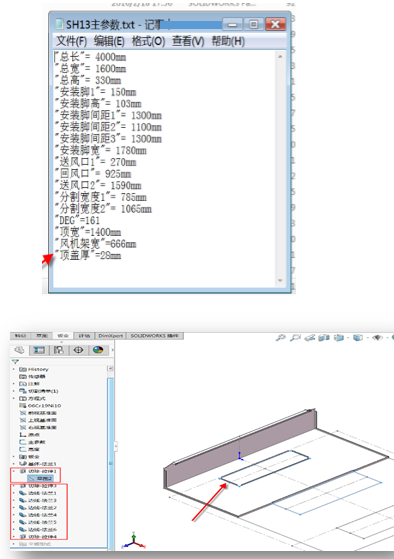Screen dimensions: 394x559
Task: Switch to the DimXpert ribbon tab
Action: pos(111,336)
